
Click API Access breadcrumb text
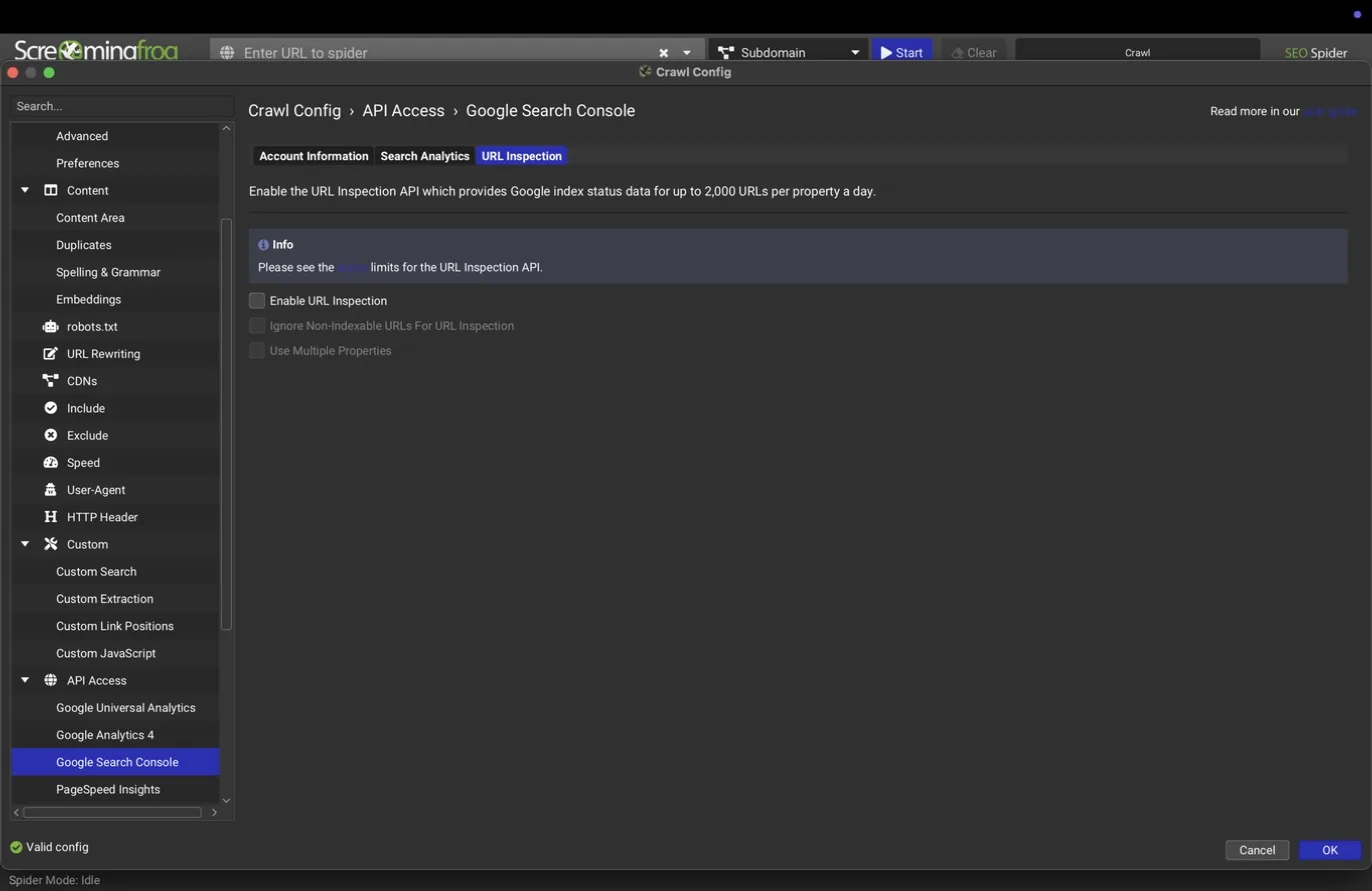coord(403,111)
